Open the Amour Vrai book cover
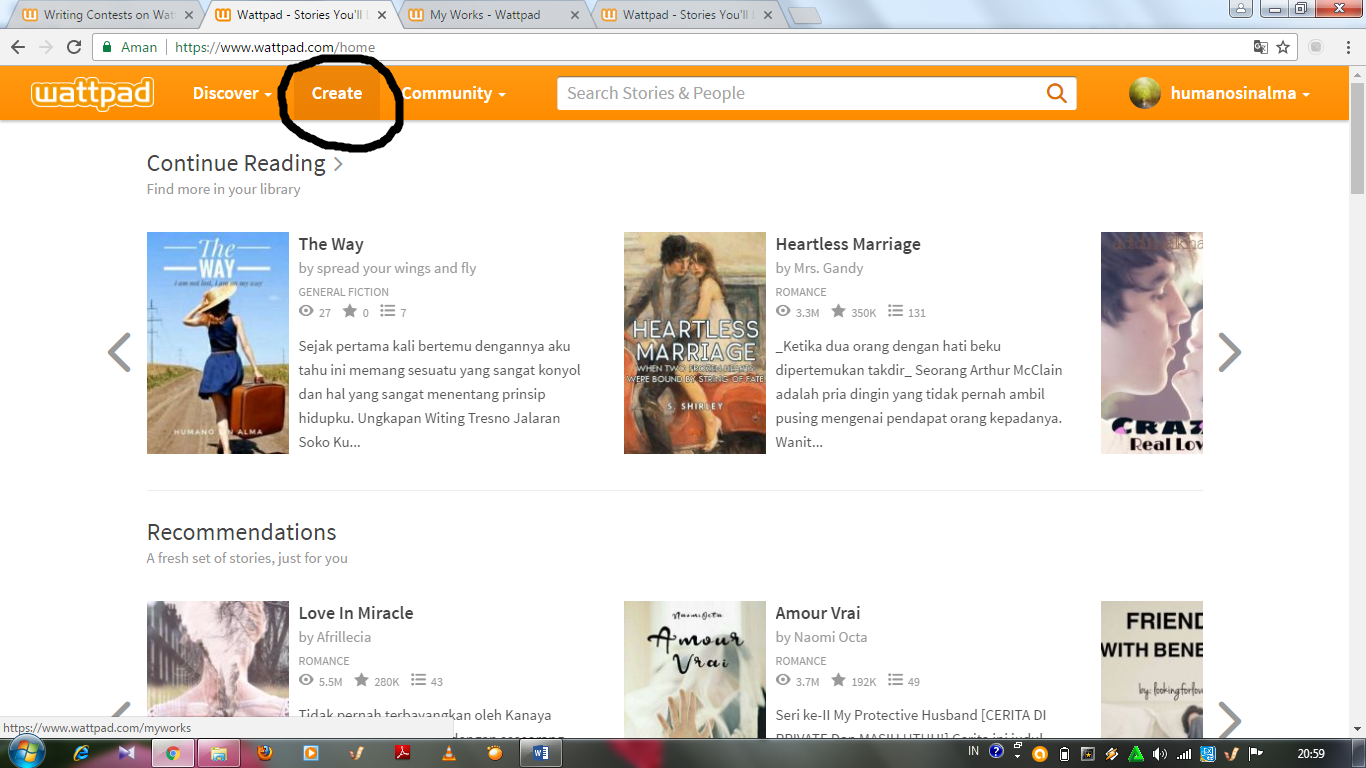The width and height of the screenshot is (1366, 768). [x=695, y=670]
